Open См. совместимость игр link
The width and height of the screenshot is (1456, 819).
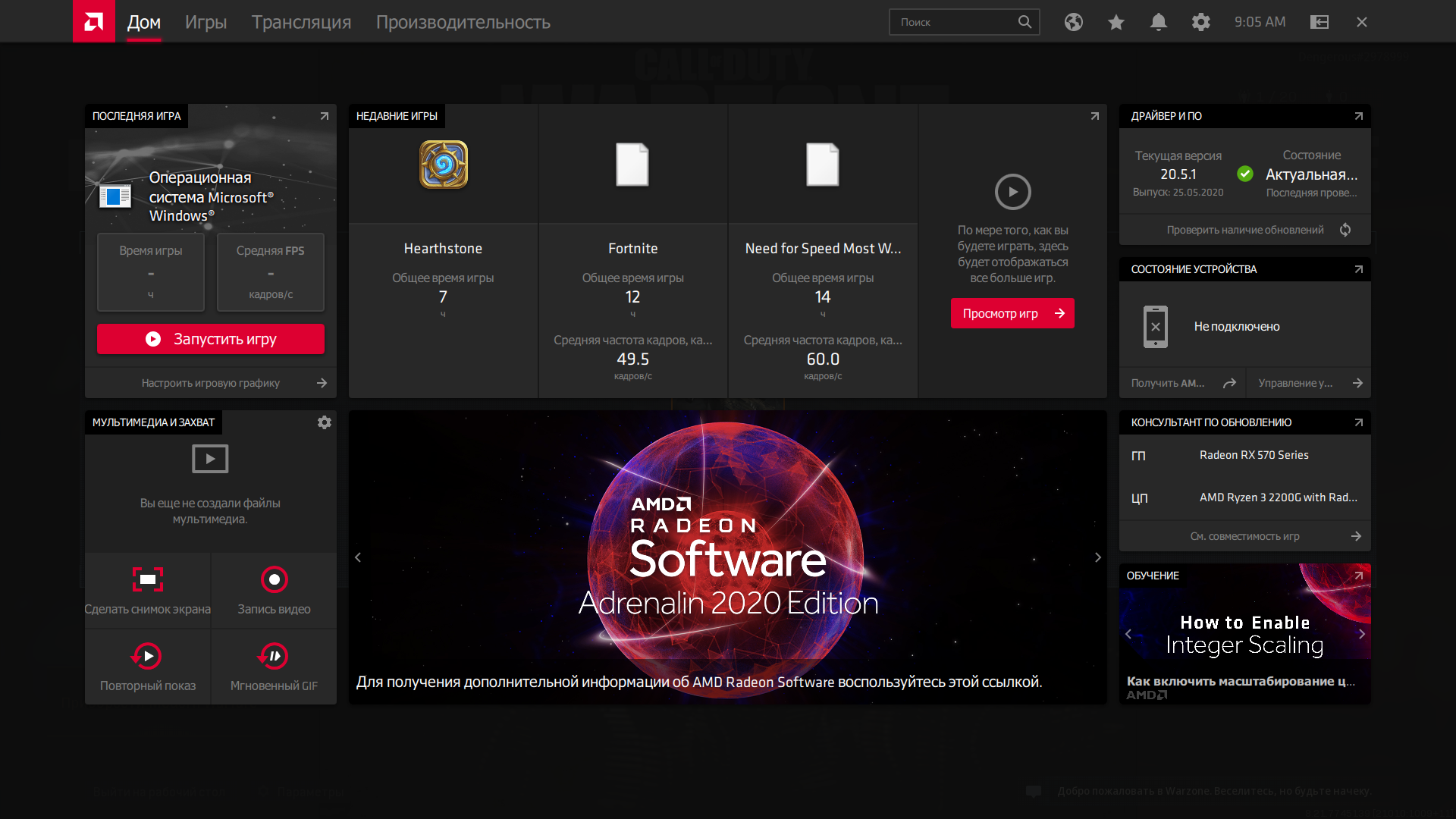point(1245,536)
